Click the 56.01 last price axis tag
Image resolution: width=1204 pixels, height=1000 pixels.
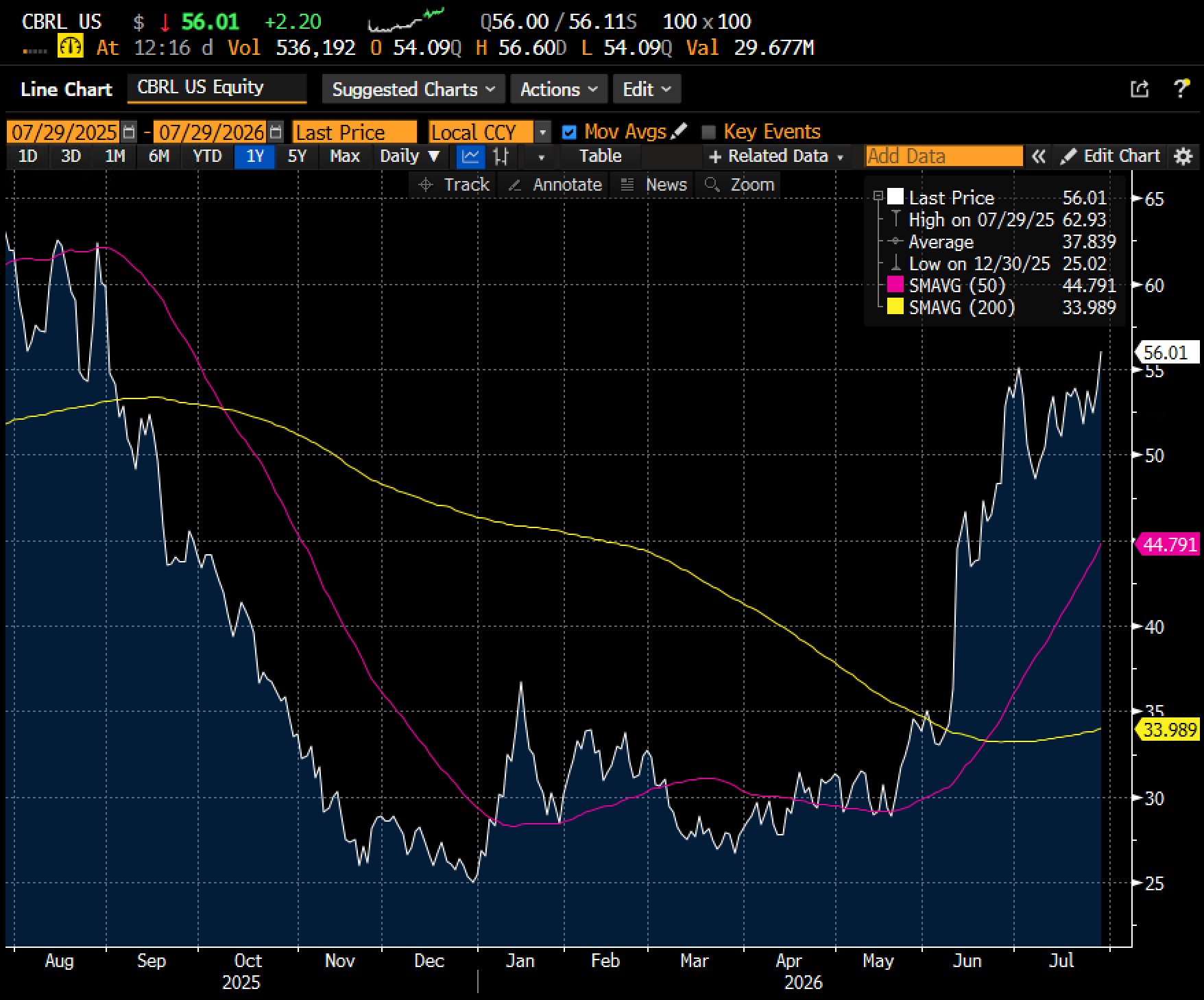(1167, 353)
